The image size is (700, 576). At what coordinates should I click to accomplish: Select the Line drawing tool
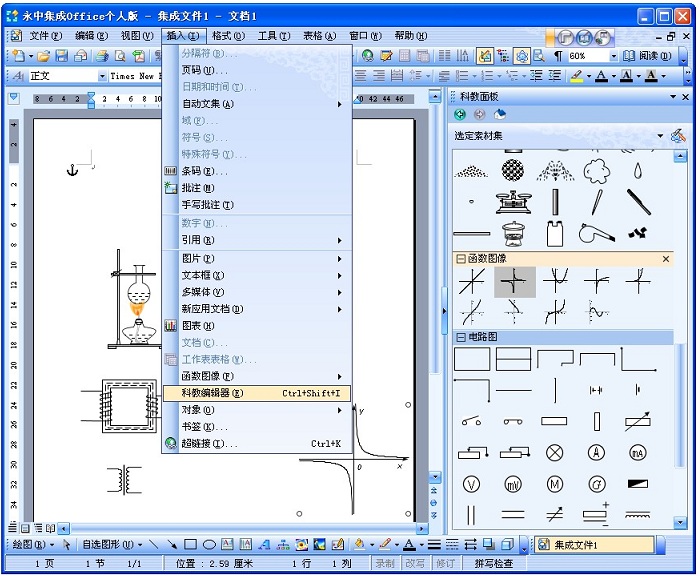pos(154,544)
